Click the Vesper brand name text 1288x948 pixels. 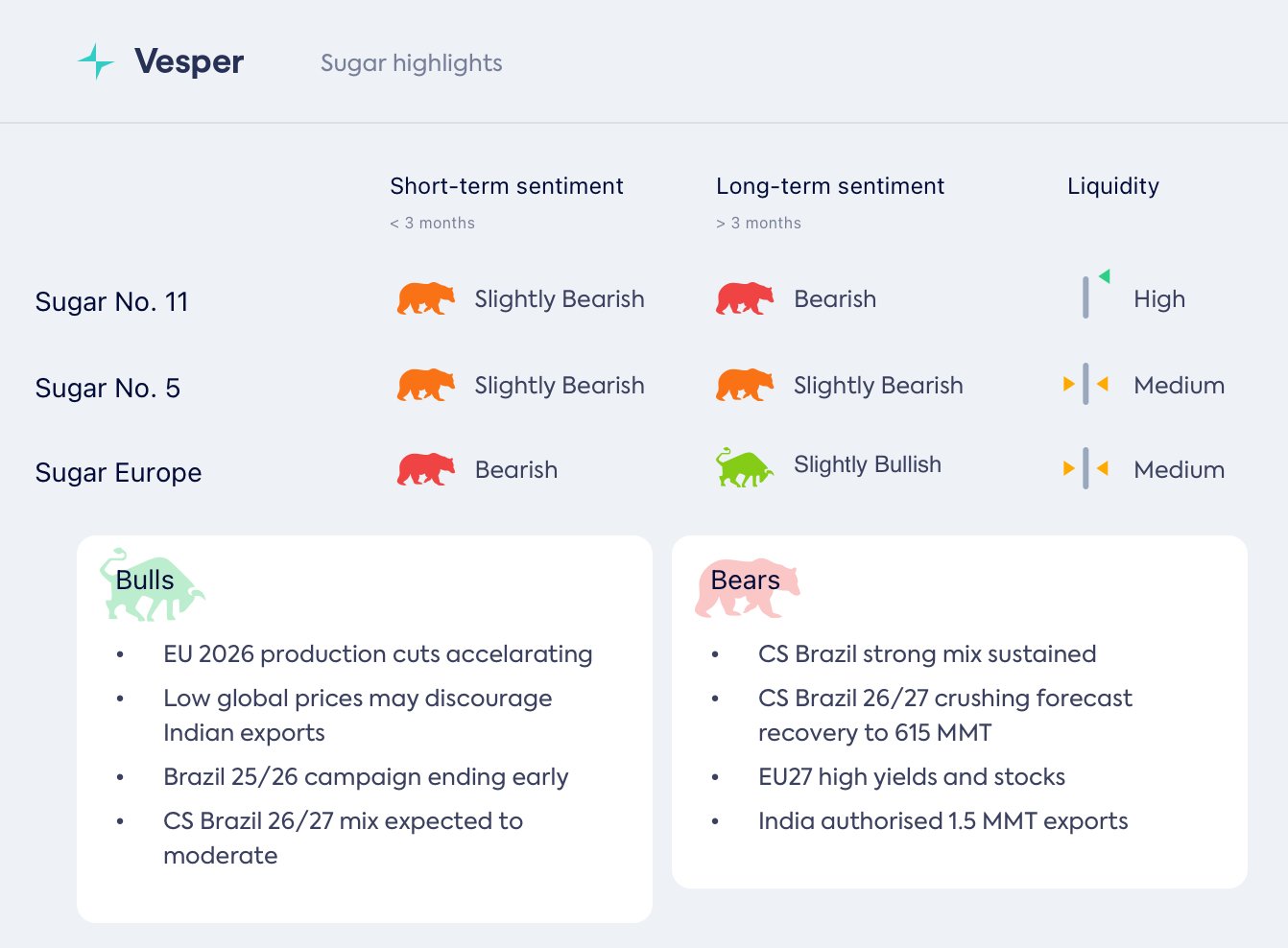tap(189, 61)
